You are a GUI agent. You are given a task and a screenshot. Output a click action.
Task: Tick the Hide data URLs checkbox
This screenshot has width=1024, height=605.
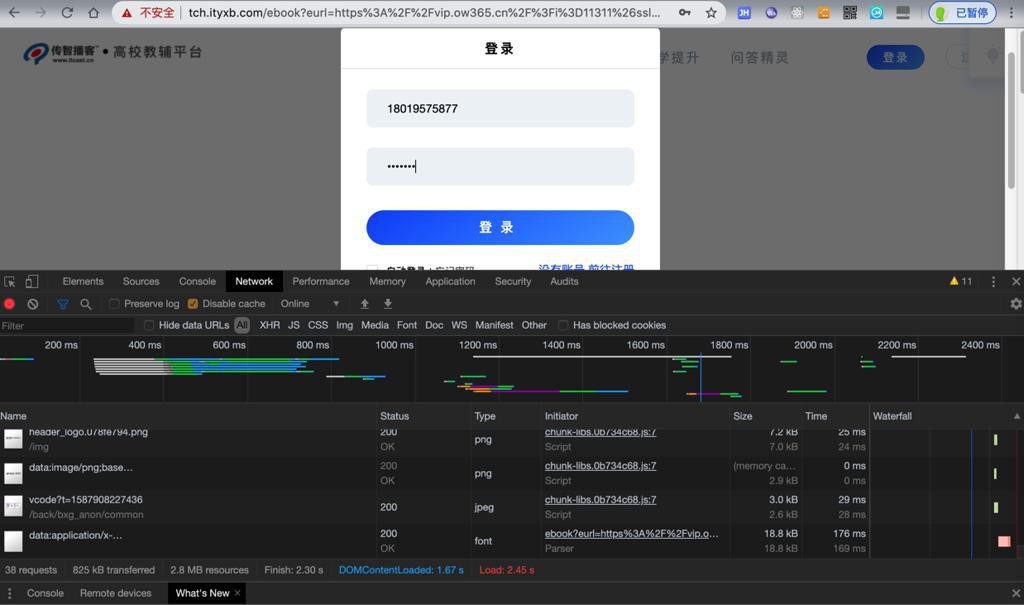(x=149, y=325)
